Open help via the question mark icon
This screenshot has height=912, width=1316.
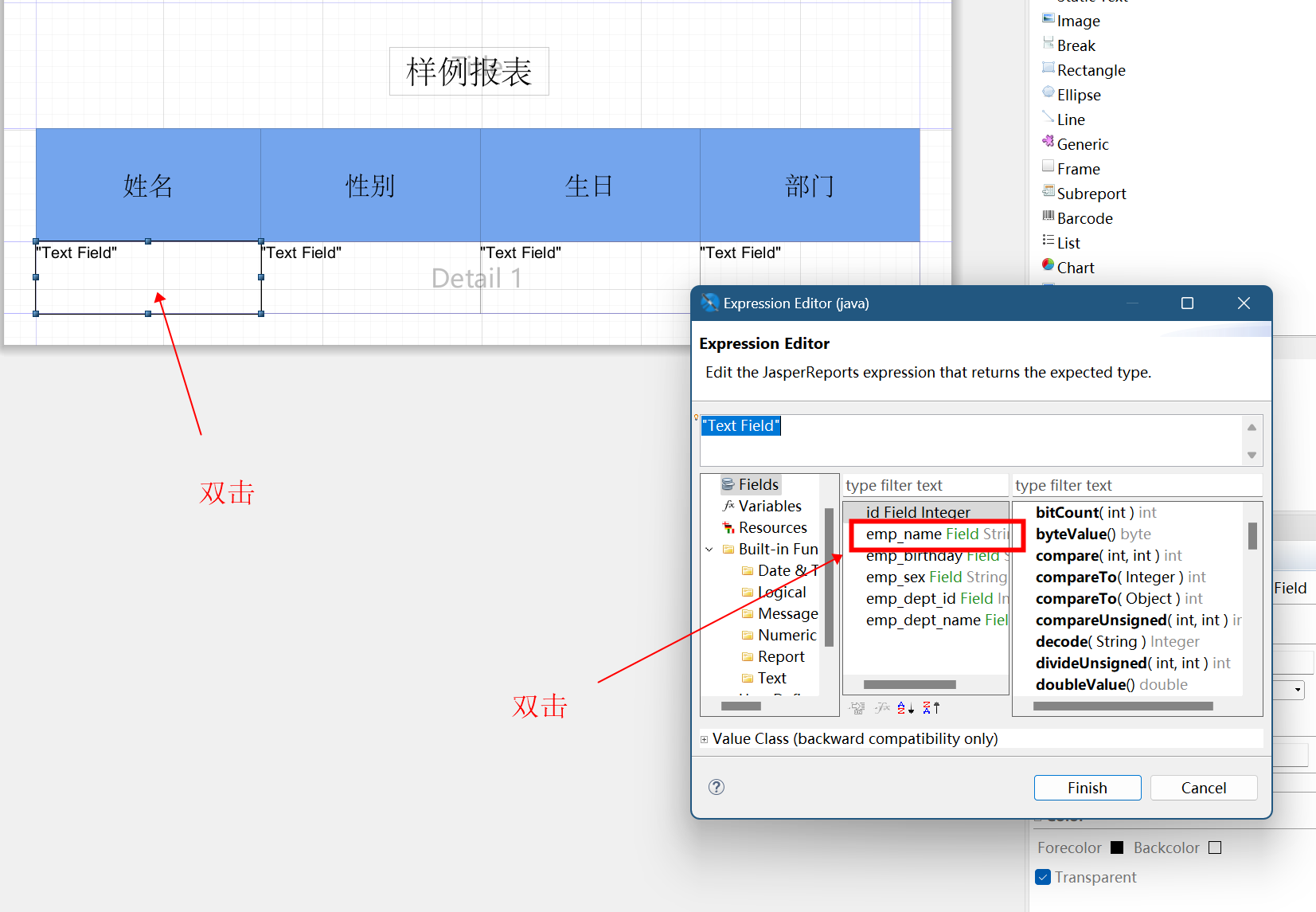point(717,787)
